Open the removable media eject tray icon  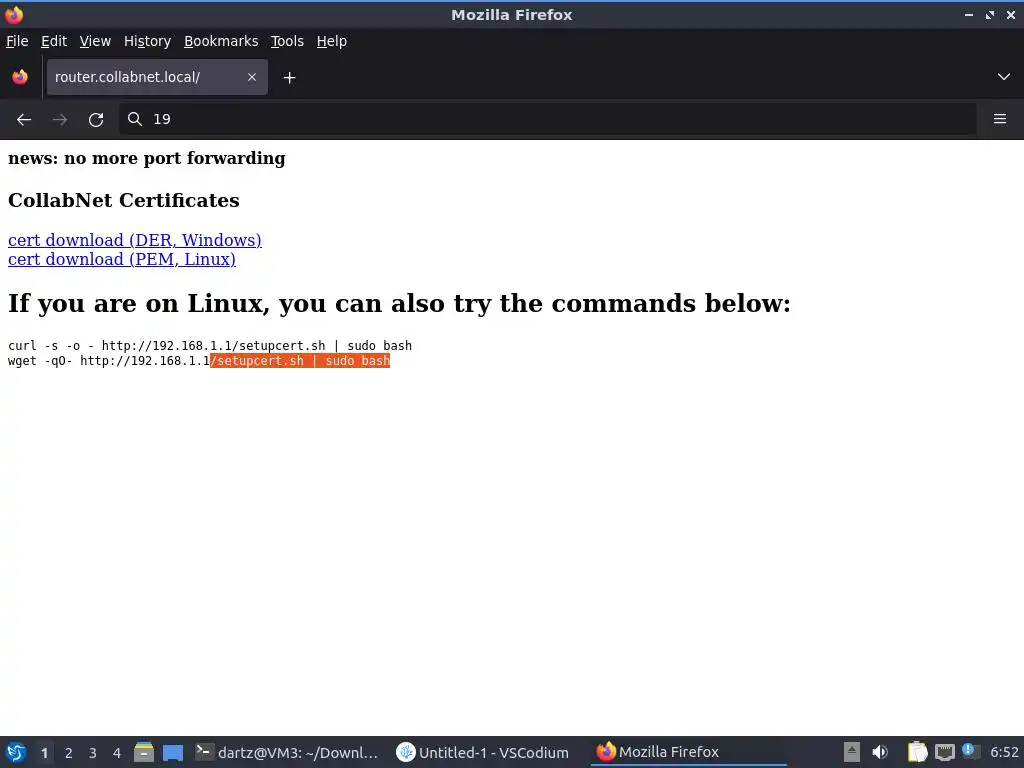(852, 752)
